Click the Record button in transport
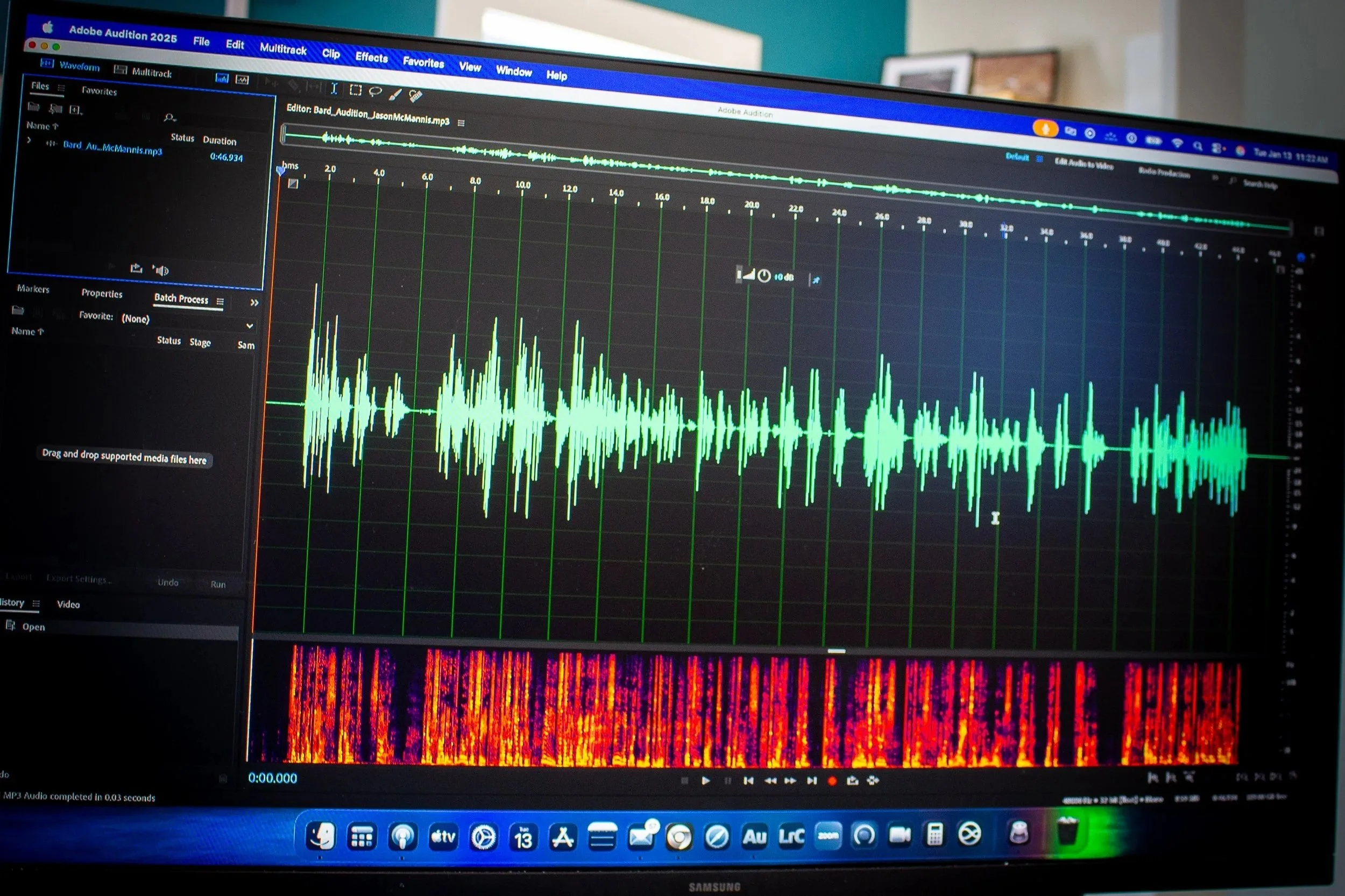Viewport: 1345px width, 896px height. (832, 780)
